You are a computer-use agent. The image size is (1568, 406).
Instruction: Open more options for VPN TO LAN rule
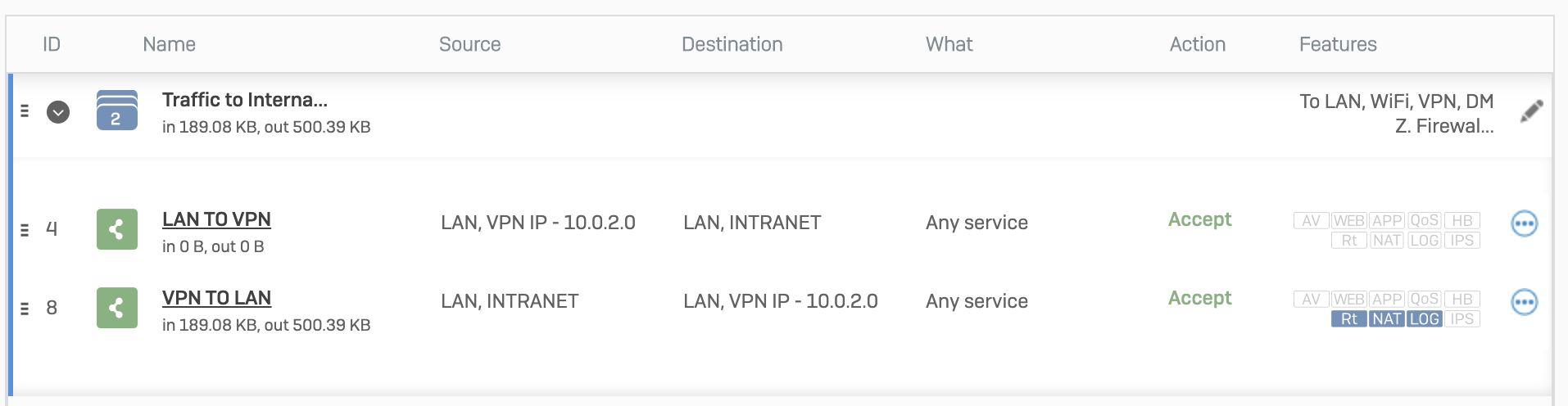(x=1524, y=302)
